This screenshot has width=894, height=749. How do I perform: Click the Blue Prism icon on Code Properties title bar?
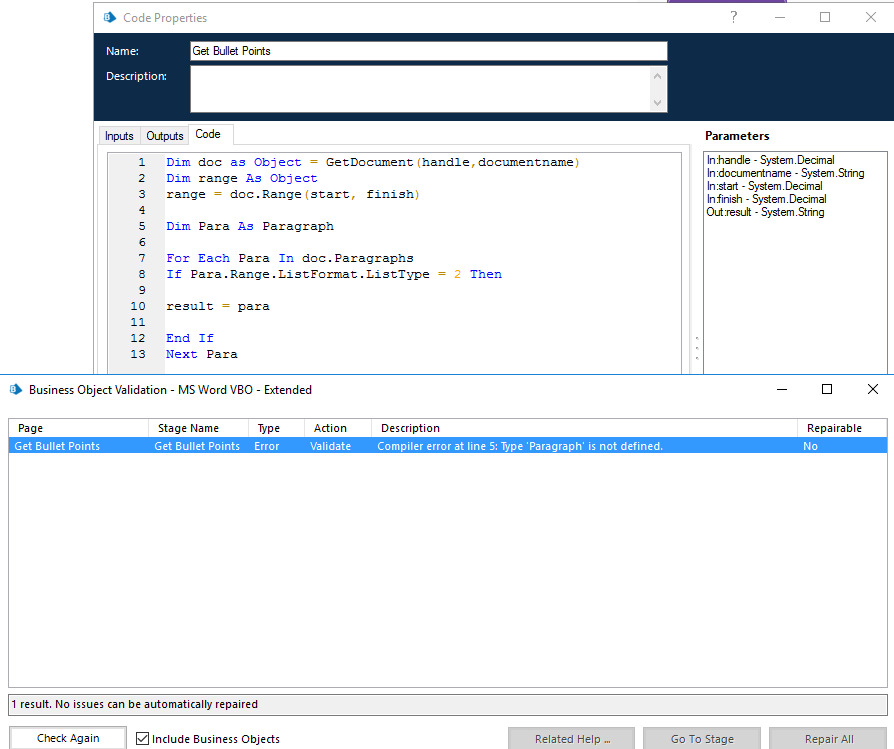[108, 17]
